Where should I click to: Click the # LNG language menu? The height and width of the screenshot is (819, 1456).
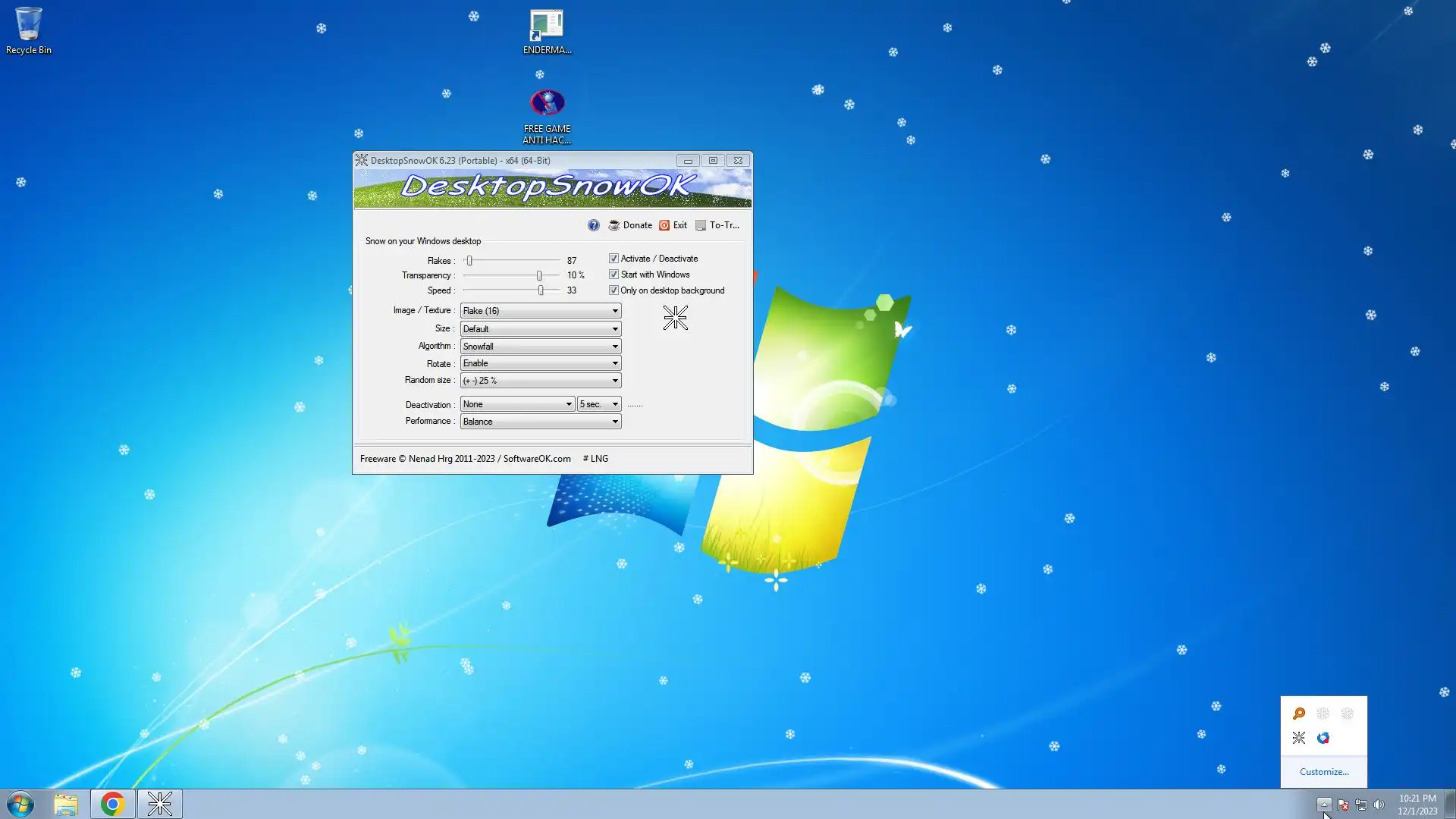click(595, 459)
